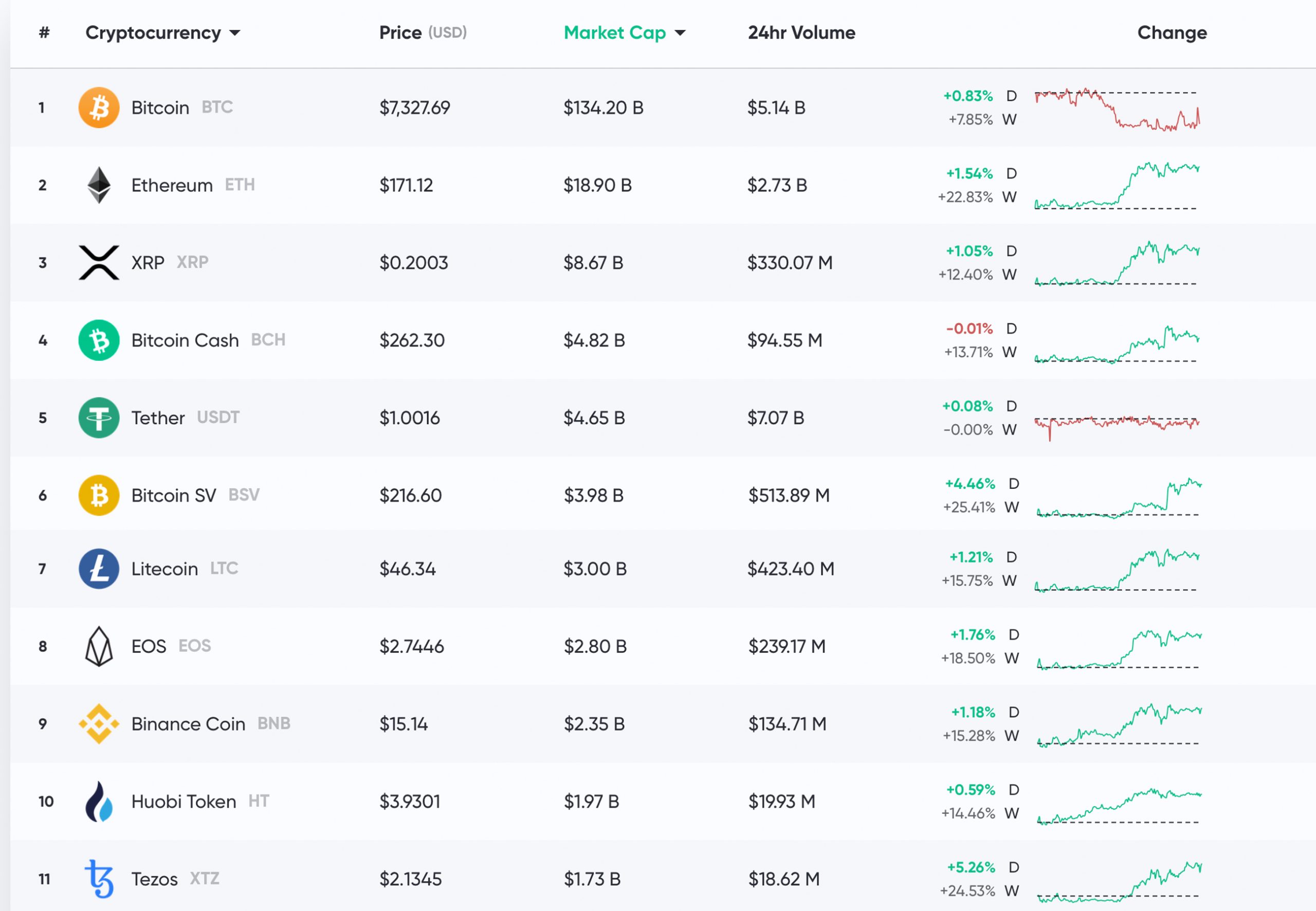Viewport: 1316px width, 911px height.
Task: Click Ethereum weekly change +22.83%
Action: point(965,197)
